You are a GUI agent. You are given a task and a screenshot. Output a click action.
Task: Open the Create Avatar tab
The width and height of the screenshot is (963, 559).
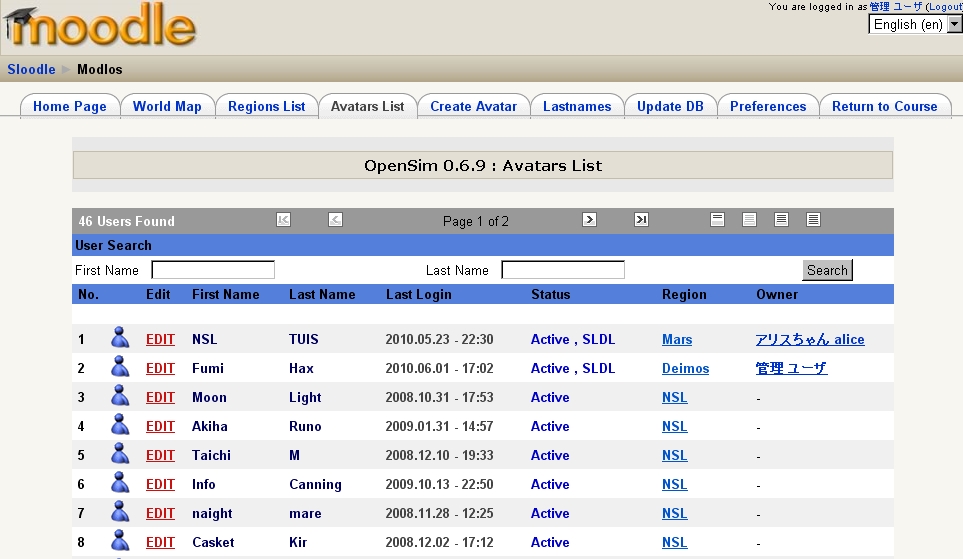473,107
